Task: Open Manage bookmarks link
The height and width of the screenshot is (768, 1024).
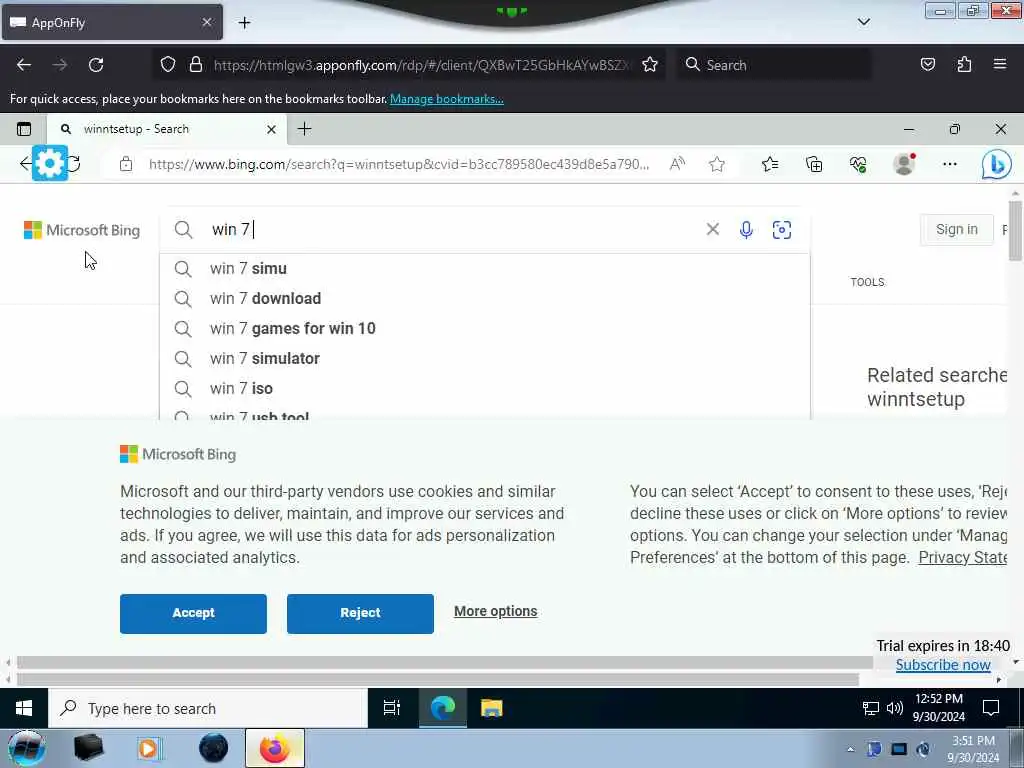Action: coord(447,99)
